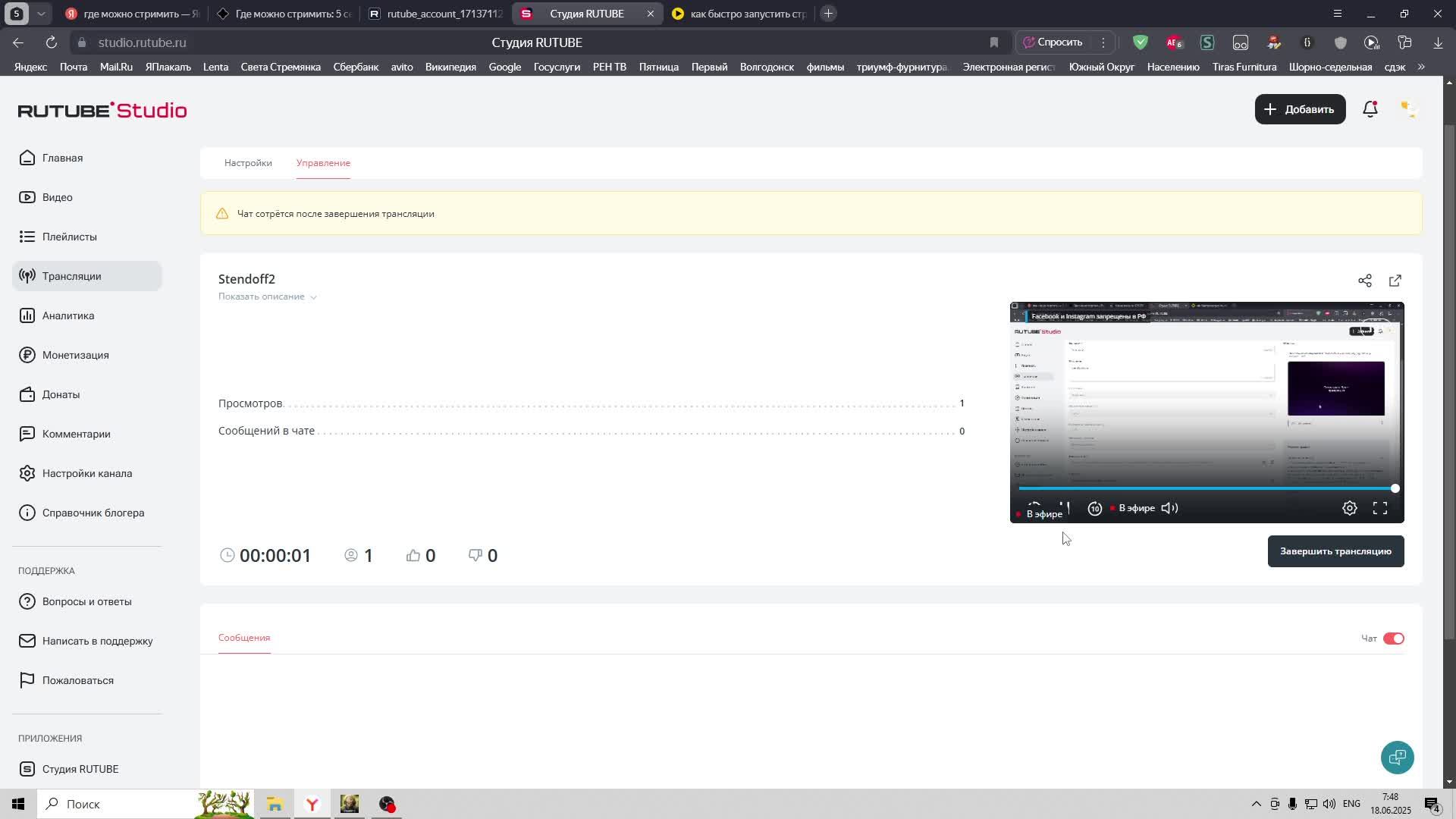Switch to the Настройки tab

[248, 163]
